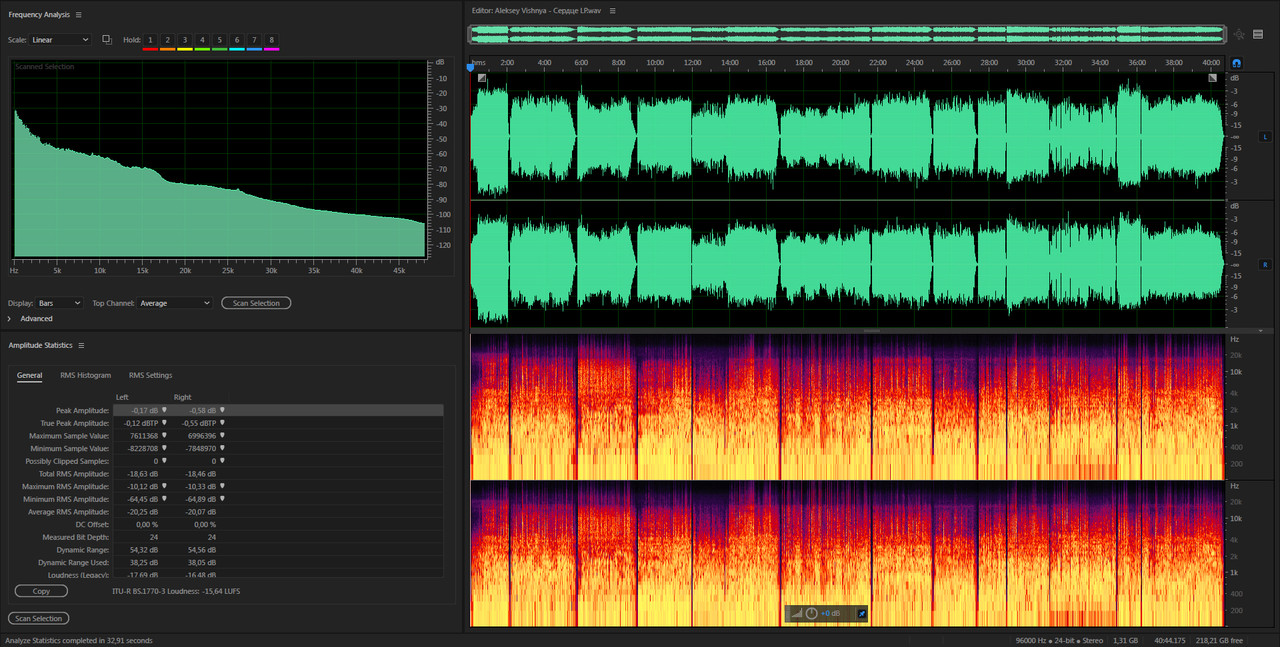The image size is (1280, 647).
Task: Click the HUD volume level icon
Action: tap(797, 613)
